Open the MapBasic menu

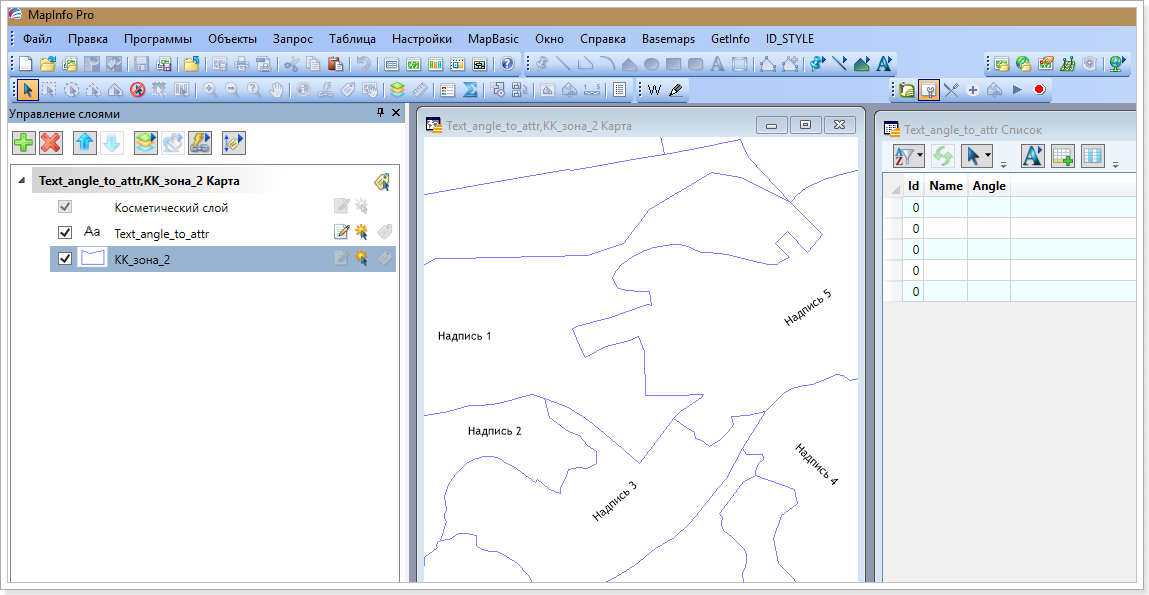tap(493, 39)
